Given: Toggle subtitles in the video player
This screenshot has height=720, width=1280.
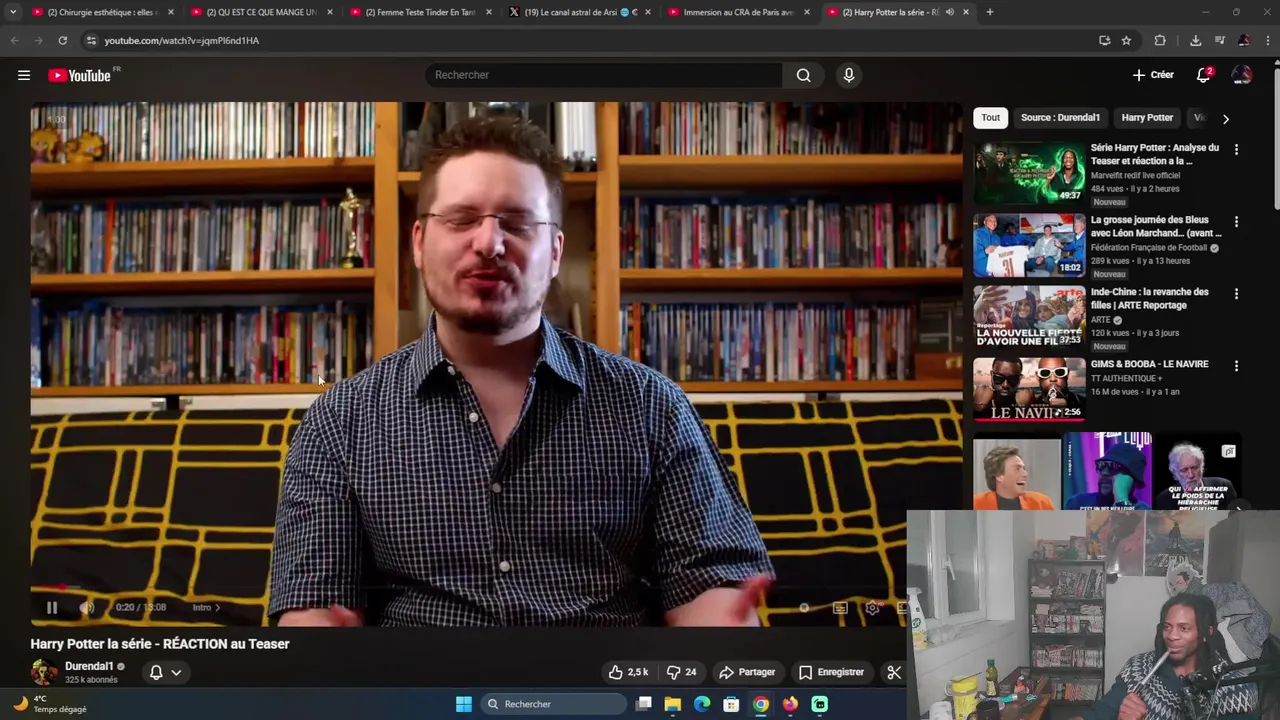Looking at the screenshot, I should (x=840, y=607).
